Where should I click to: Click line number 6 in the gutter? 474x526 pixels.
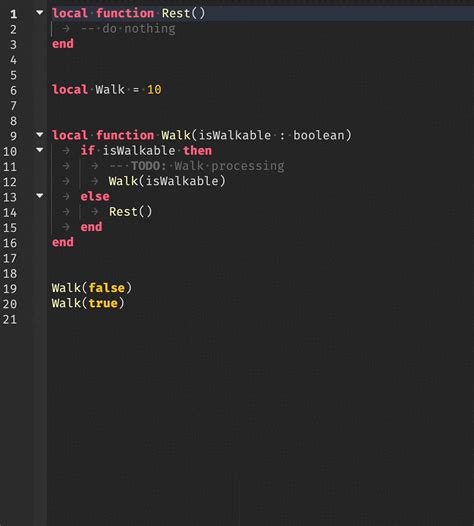tap(13, 91)
